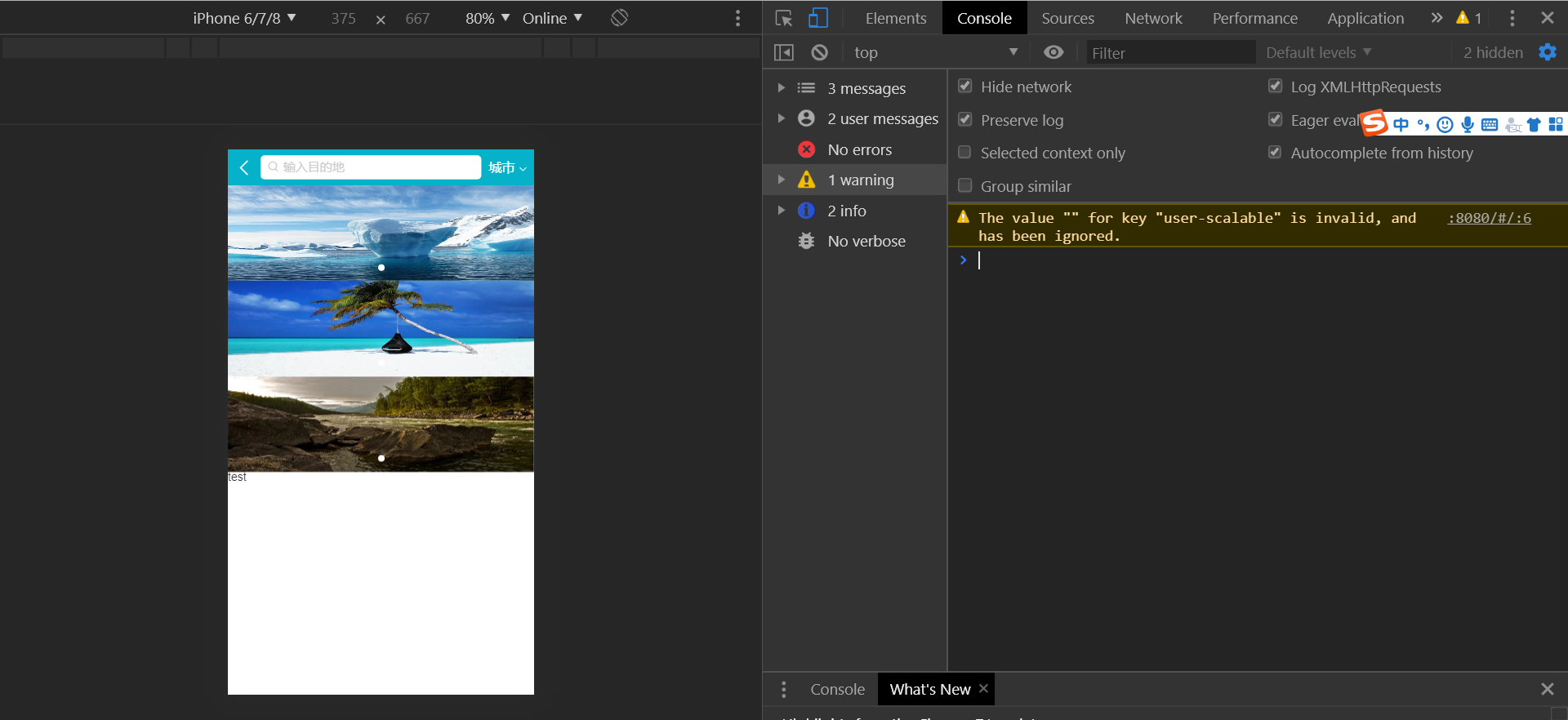Click the Sogou input method S logo
Screen dimensions: 1568x720
1375,123
